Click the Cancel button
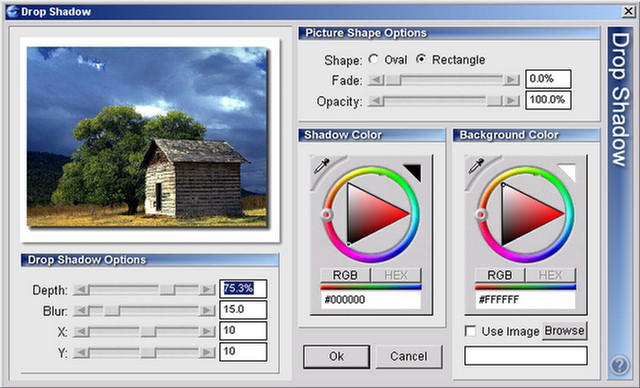The image size is (640, 388). click(409, 357)
